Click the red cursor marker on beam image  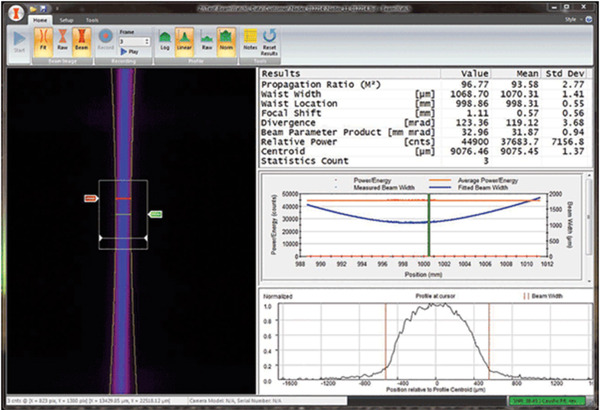(x=89, y=200)
